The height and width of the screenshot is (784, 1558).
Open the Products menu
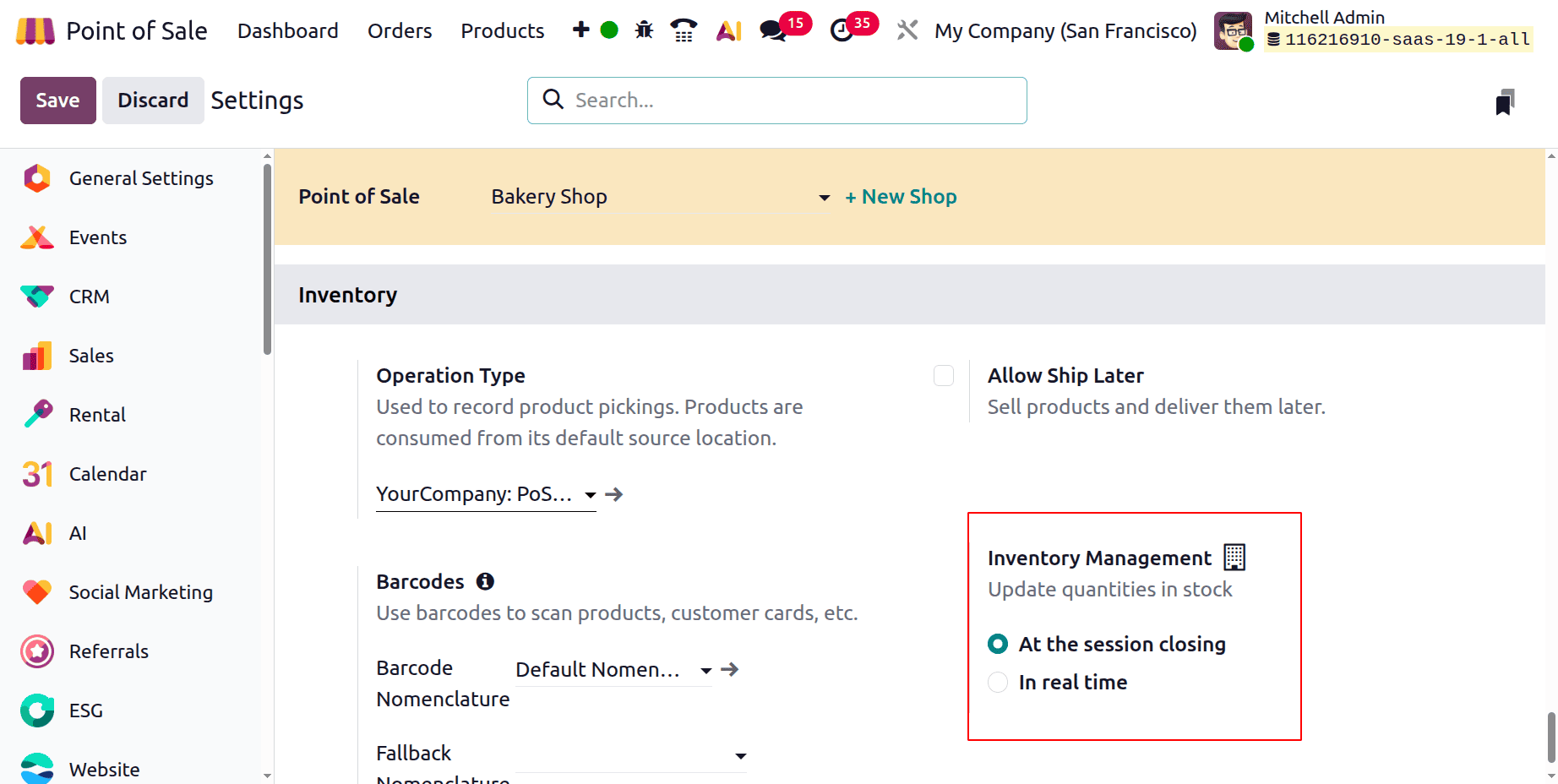(x=503, y=31)
